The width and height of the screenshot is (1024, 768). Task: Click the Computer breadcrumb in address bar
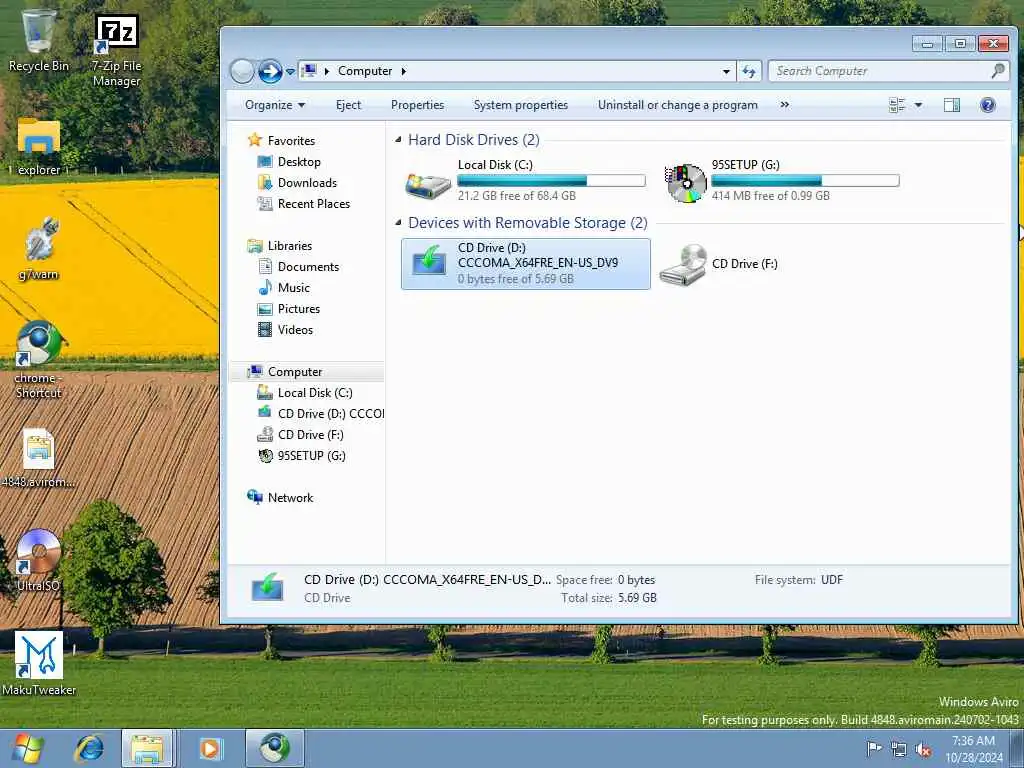pos(365,71)
